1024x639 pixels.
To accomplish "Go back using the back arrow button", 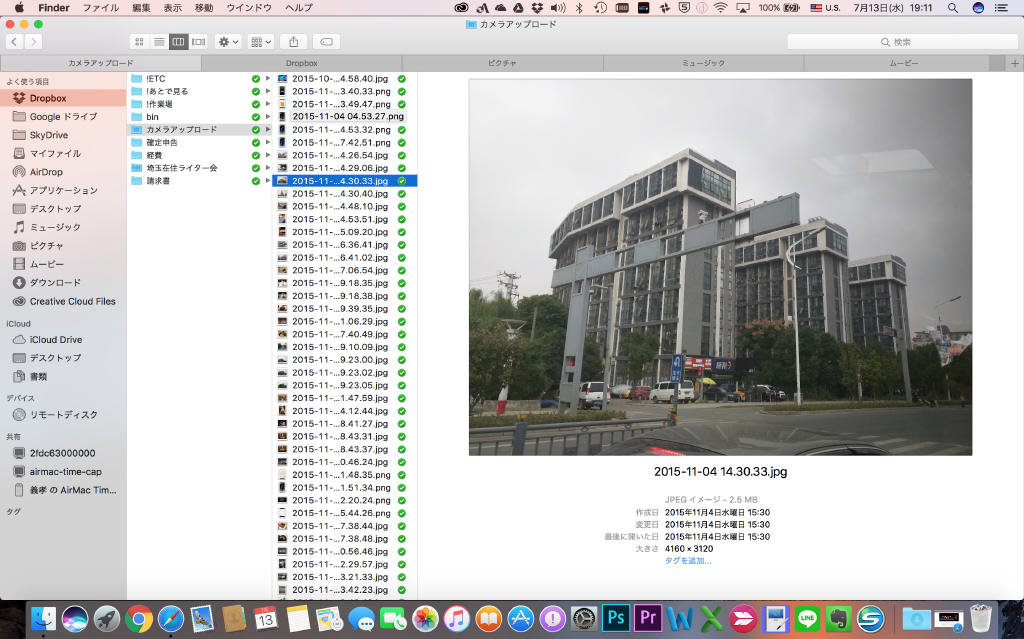I will click(14, 42).
